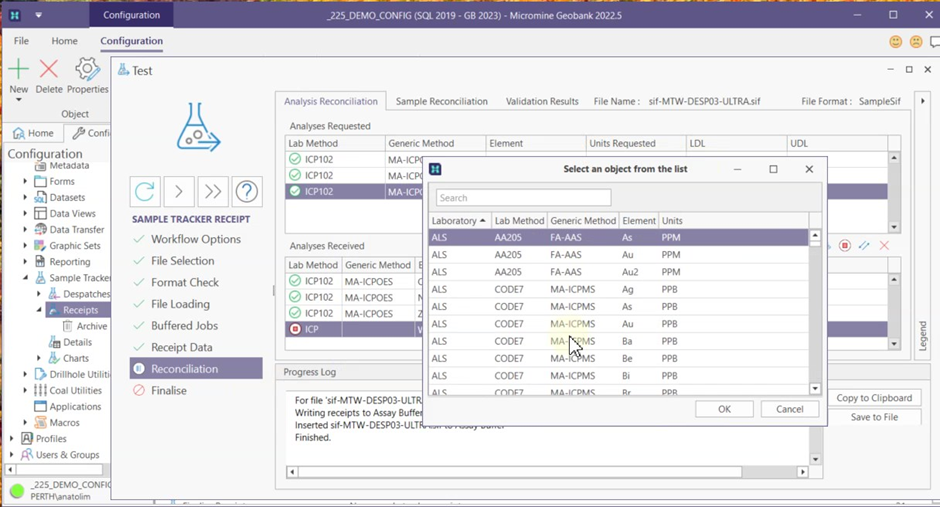Click the red Delete icon

point(49,70)
